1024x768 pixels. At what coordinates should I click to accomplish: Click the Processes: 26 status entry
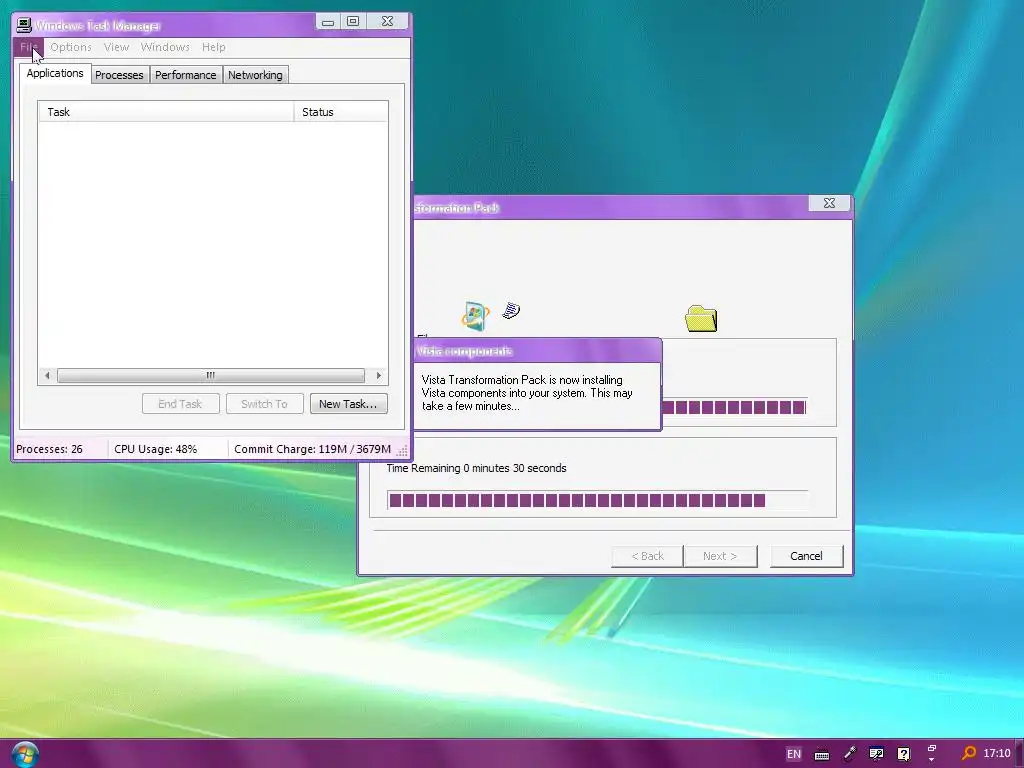click(49, 449)
